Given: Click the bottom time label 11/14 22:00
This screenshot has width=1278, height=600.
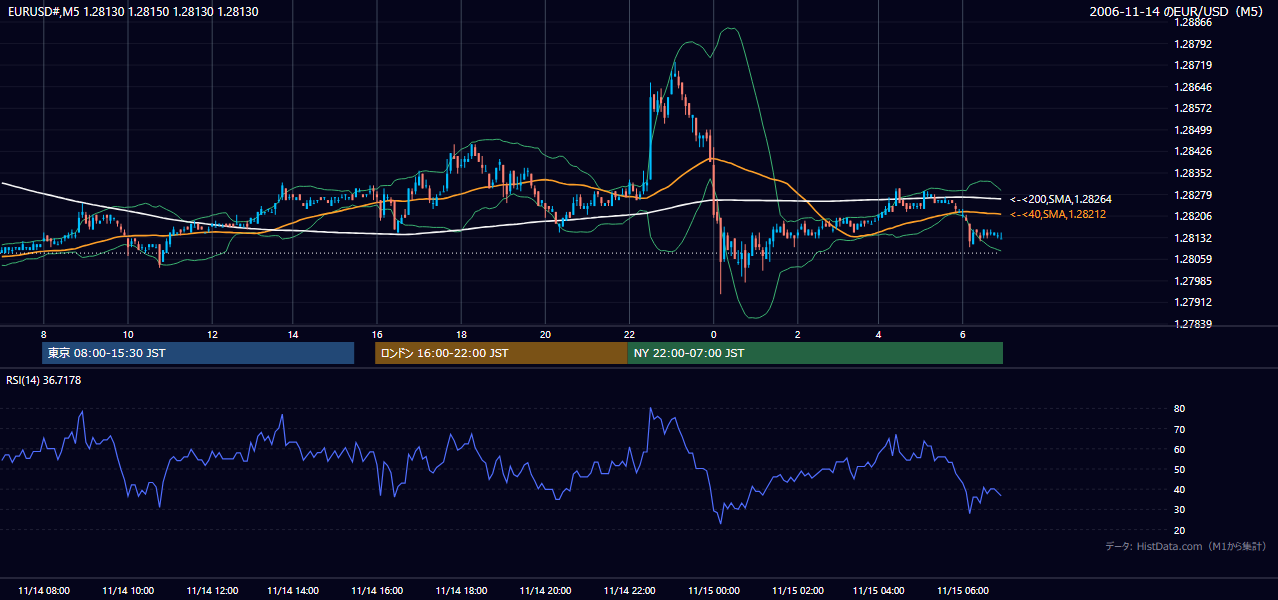Looking at the screenshot, I should pyautogui.click(x=629, y=591).
